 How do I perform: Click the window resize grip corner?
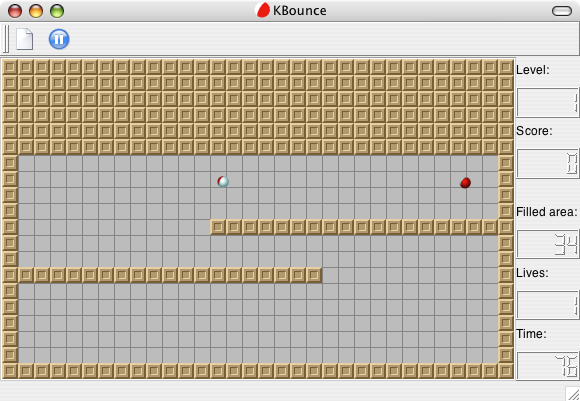click(x=573, y=394)
